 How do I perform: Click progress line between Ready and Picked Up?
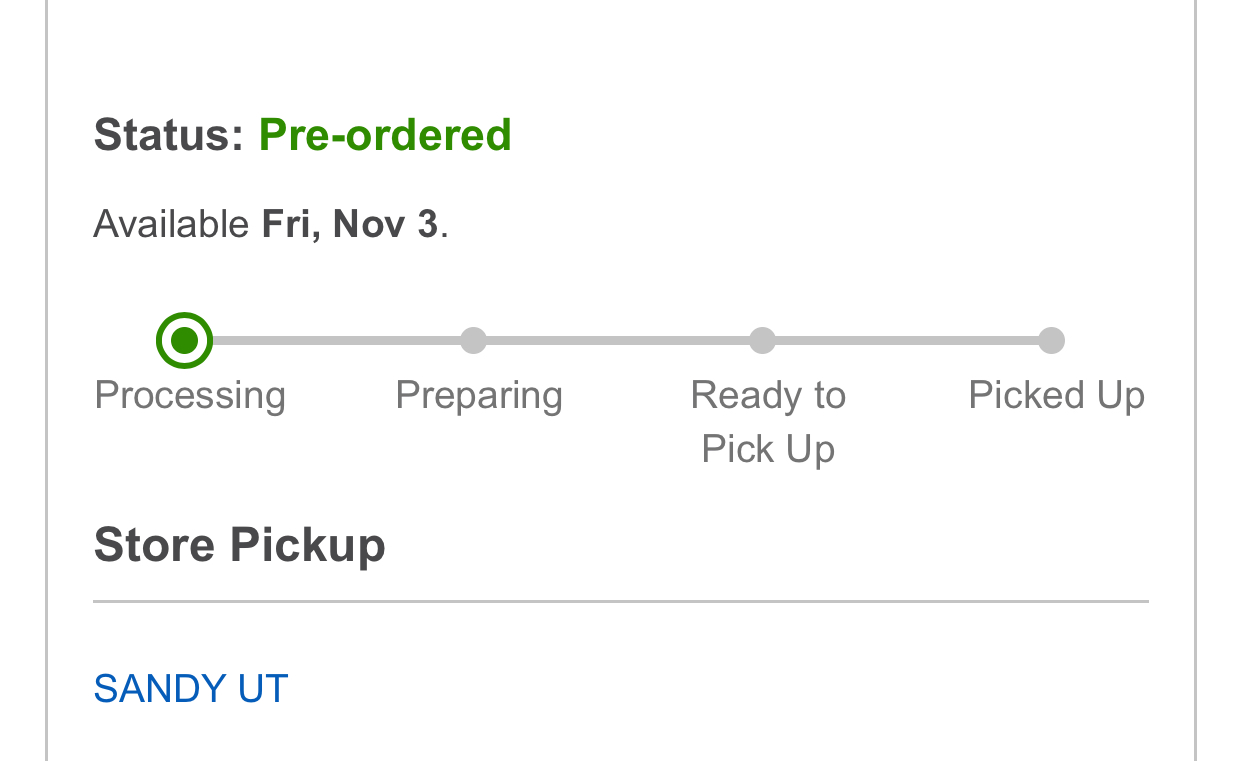tap(906, 341)
